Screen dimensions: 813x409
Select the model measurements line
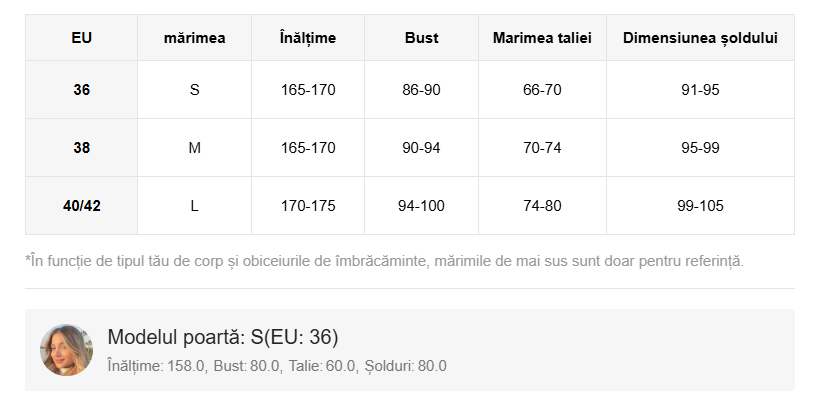point(276,366)
